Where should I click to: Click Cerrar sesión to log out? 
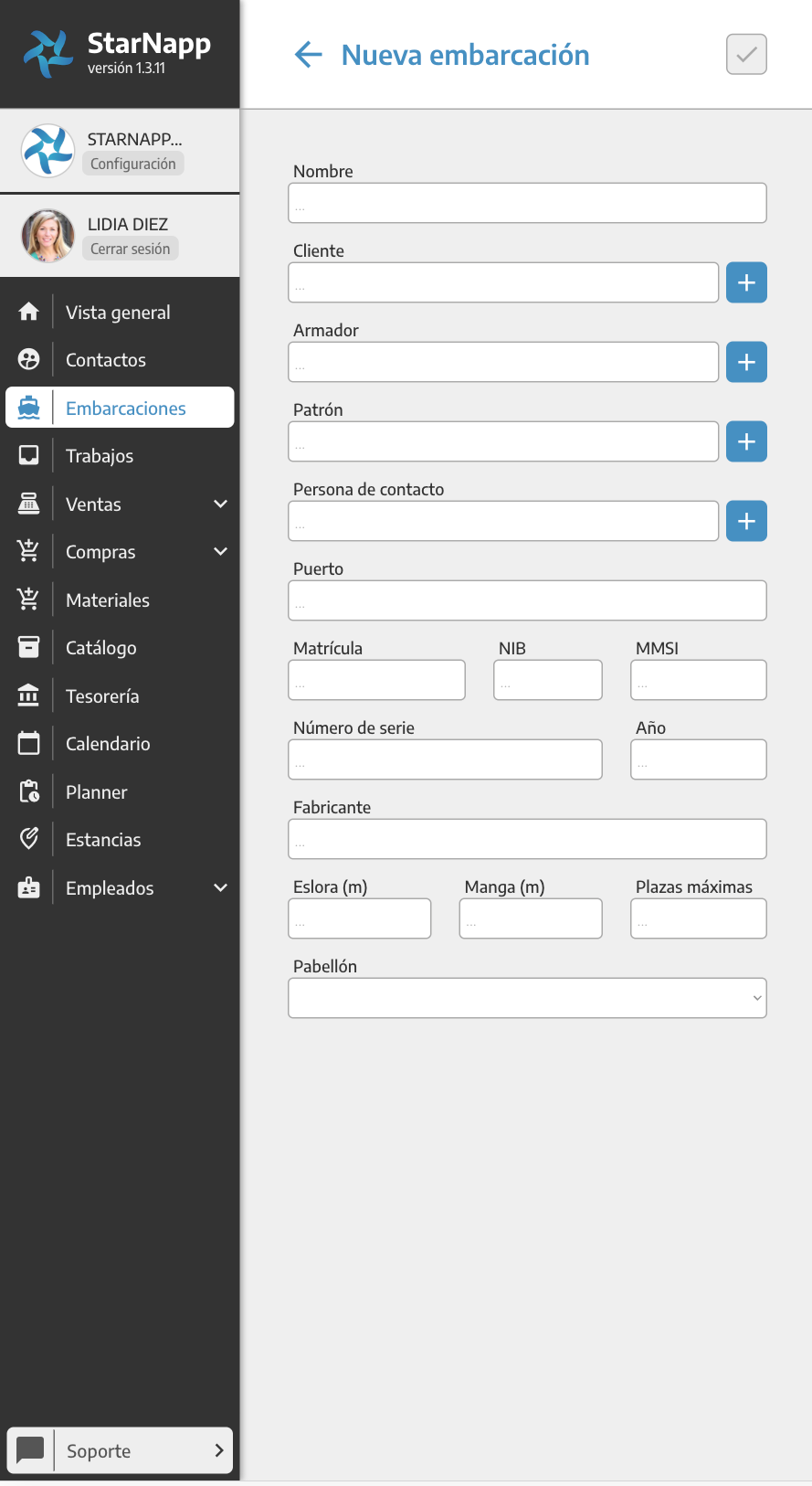131,249
